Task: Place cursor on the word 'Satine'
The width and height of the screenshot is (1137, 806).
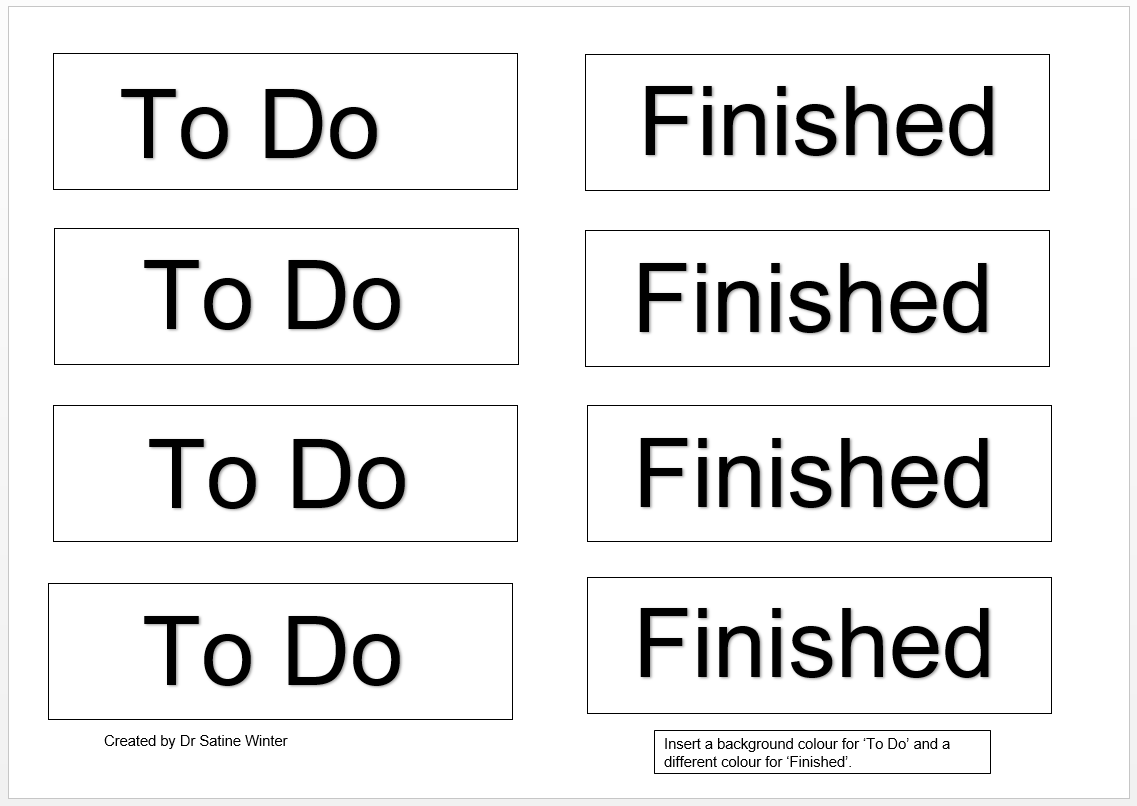Action: pyautogui.click(x=221, y=741)
